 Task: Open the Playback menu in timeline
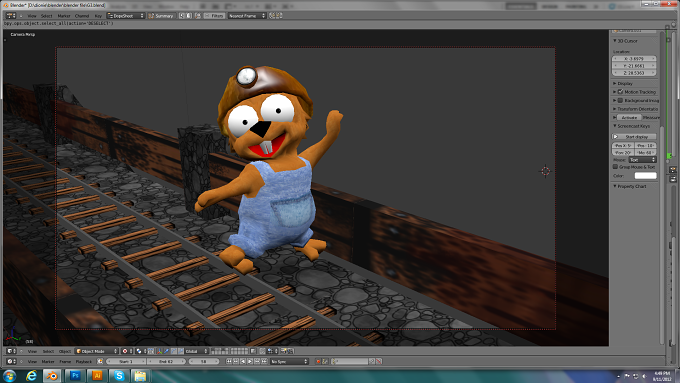point(84,361)
